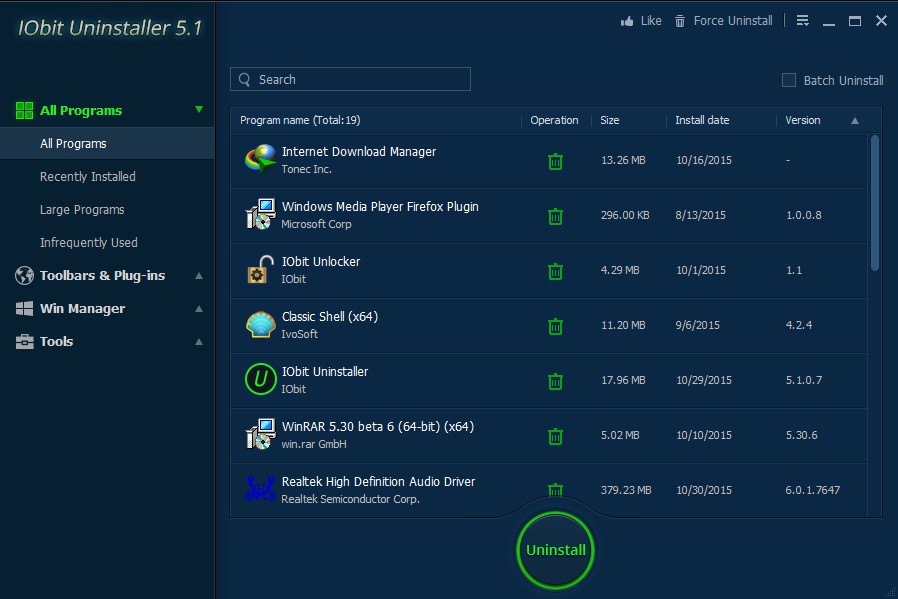Click the 296.00 KB size value

coord(625,215)
